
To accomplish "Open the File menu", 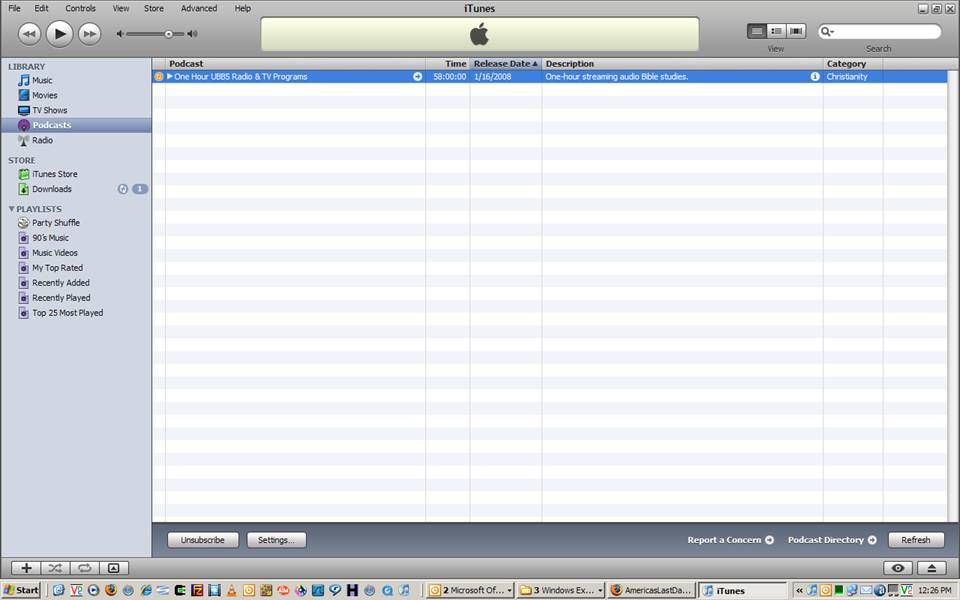I will 14,9.
